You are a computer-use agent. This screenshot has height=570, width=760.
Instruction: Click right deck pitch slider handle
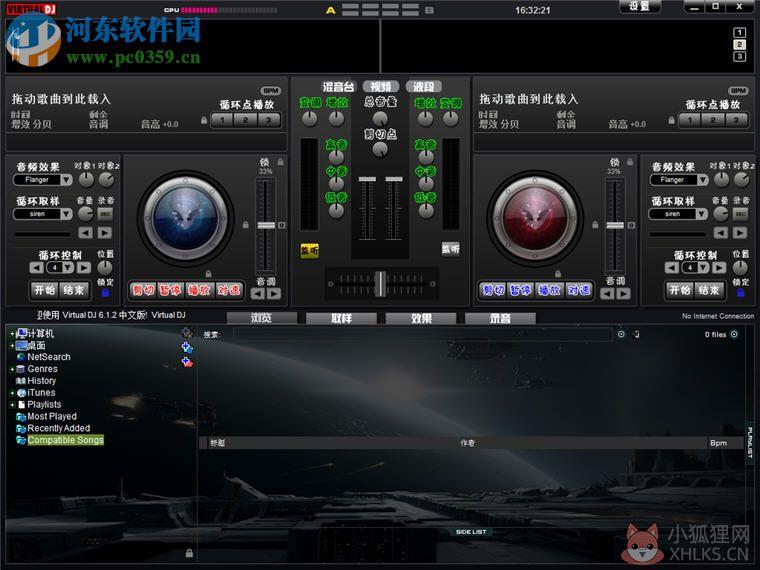tap(615, 225)
